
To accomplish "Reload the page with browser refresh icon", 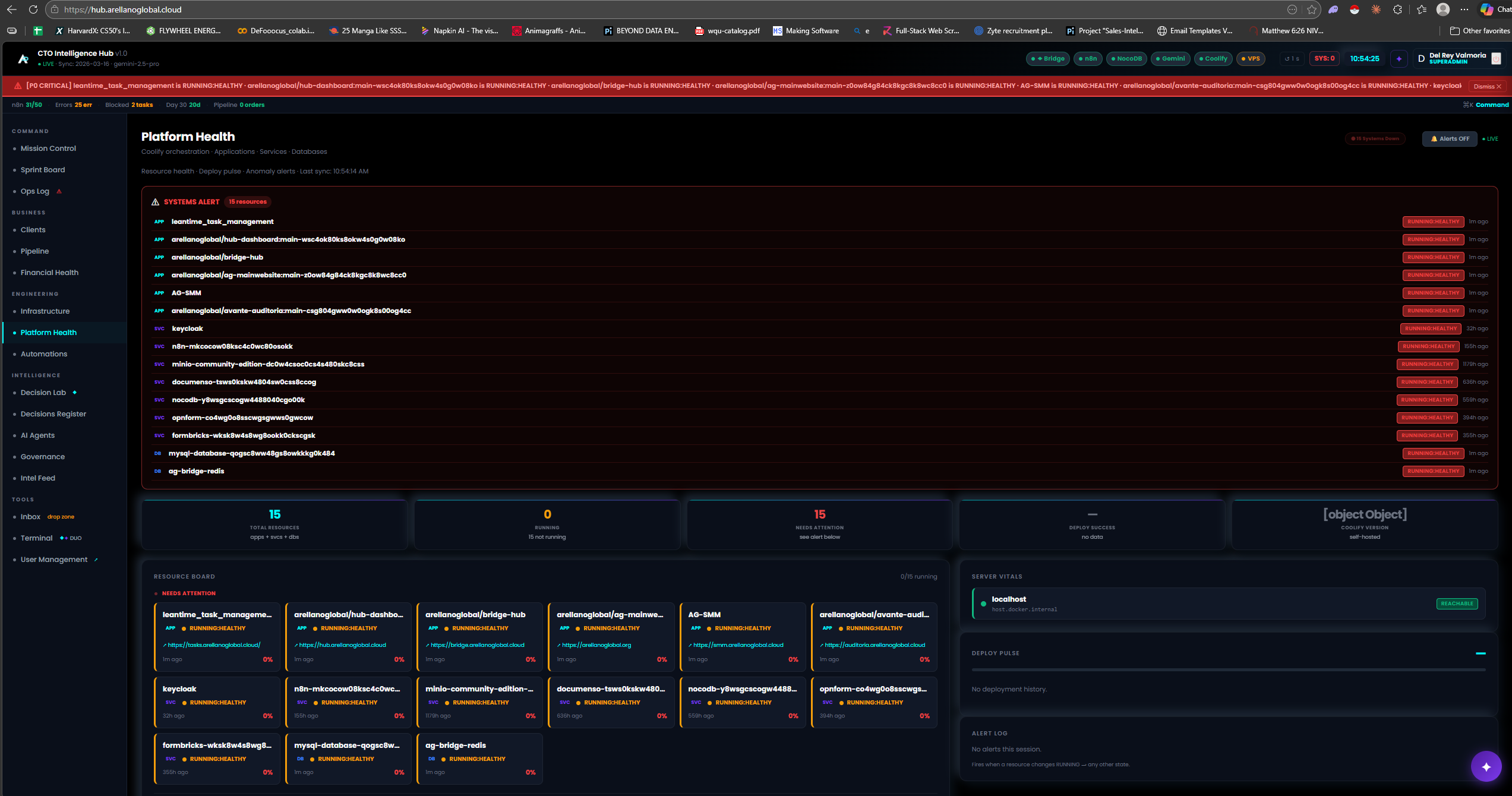I will pos(33,10).
